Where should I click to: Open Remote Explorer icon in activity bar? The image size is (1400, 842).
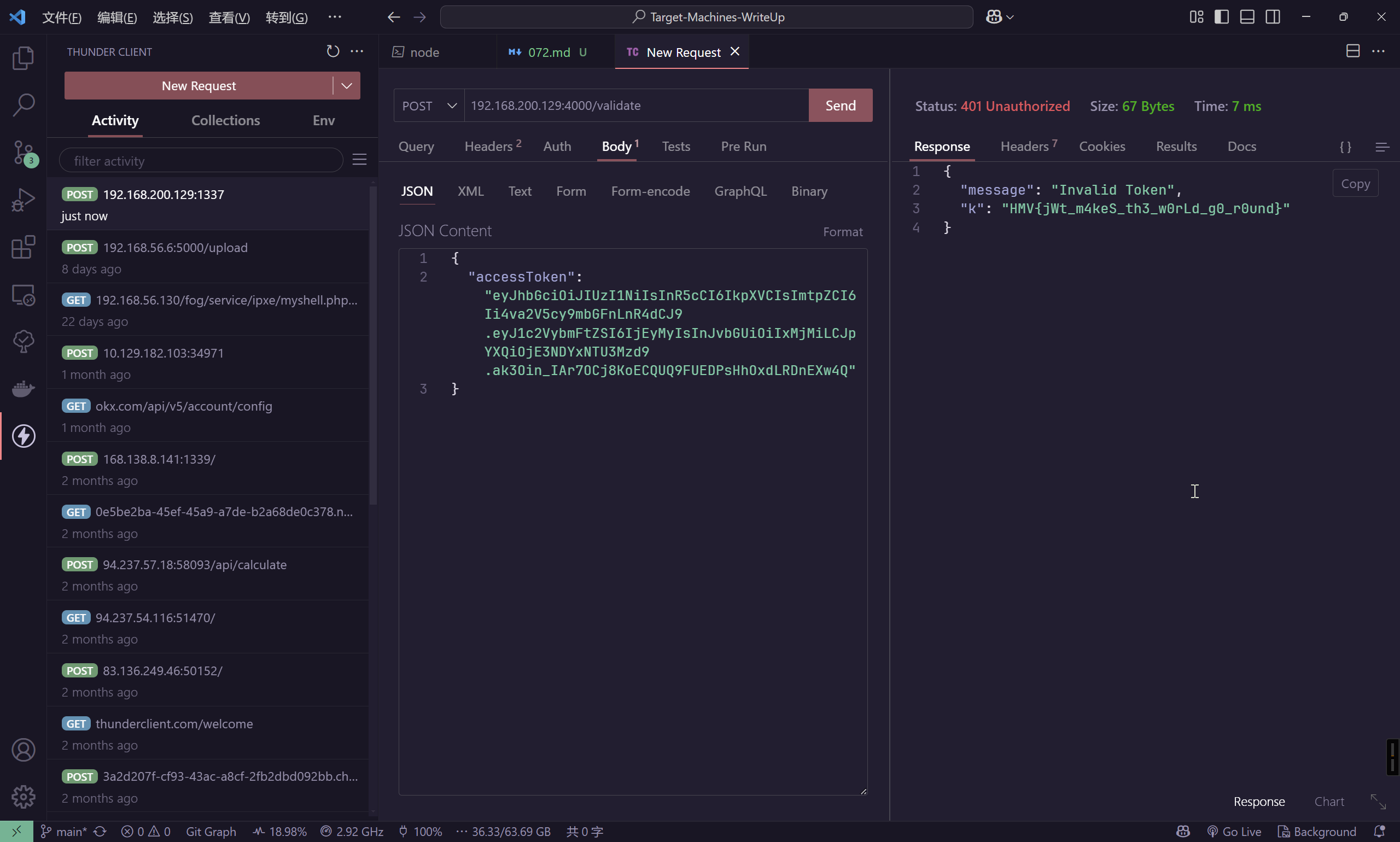(24, 295)
